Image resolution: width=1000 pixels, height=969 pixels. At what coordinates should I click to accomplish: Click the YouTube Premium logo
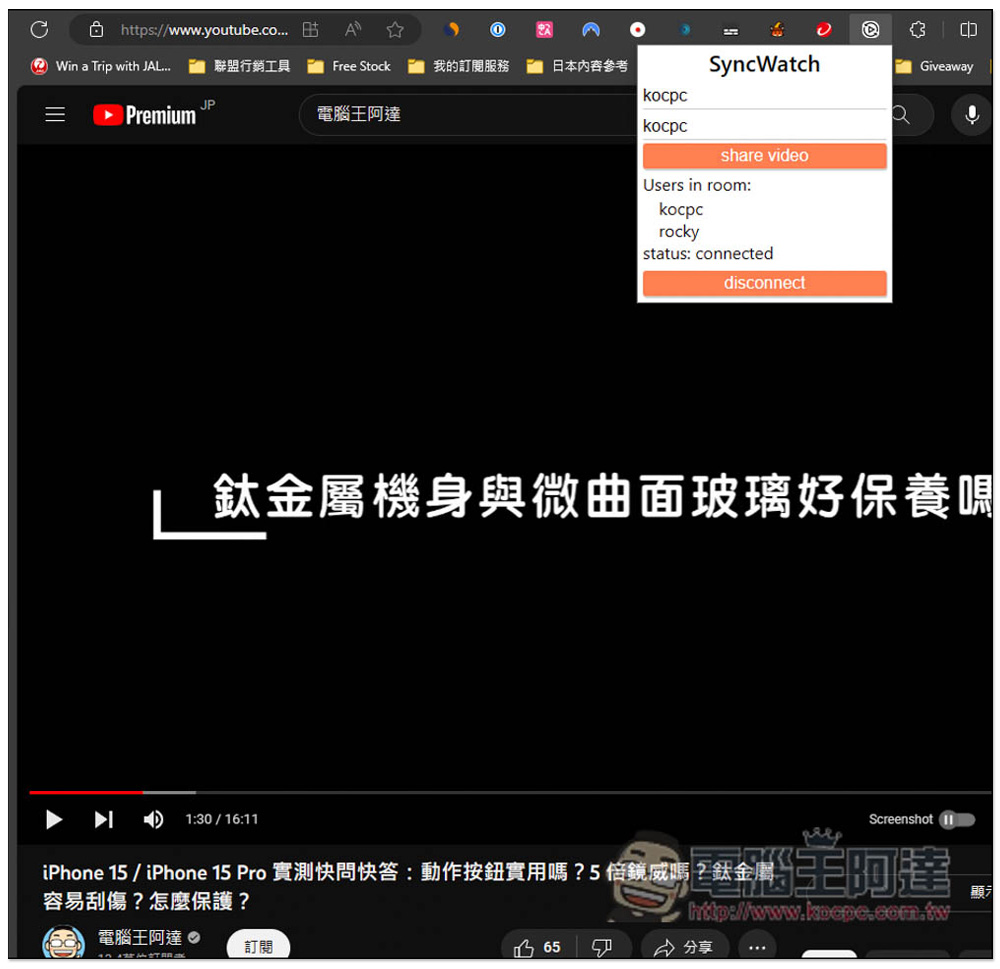pyautogui.click(x=145, y=115)
